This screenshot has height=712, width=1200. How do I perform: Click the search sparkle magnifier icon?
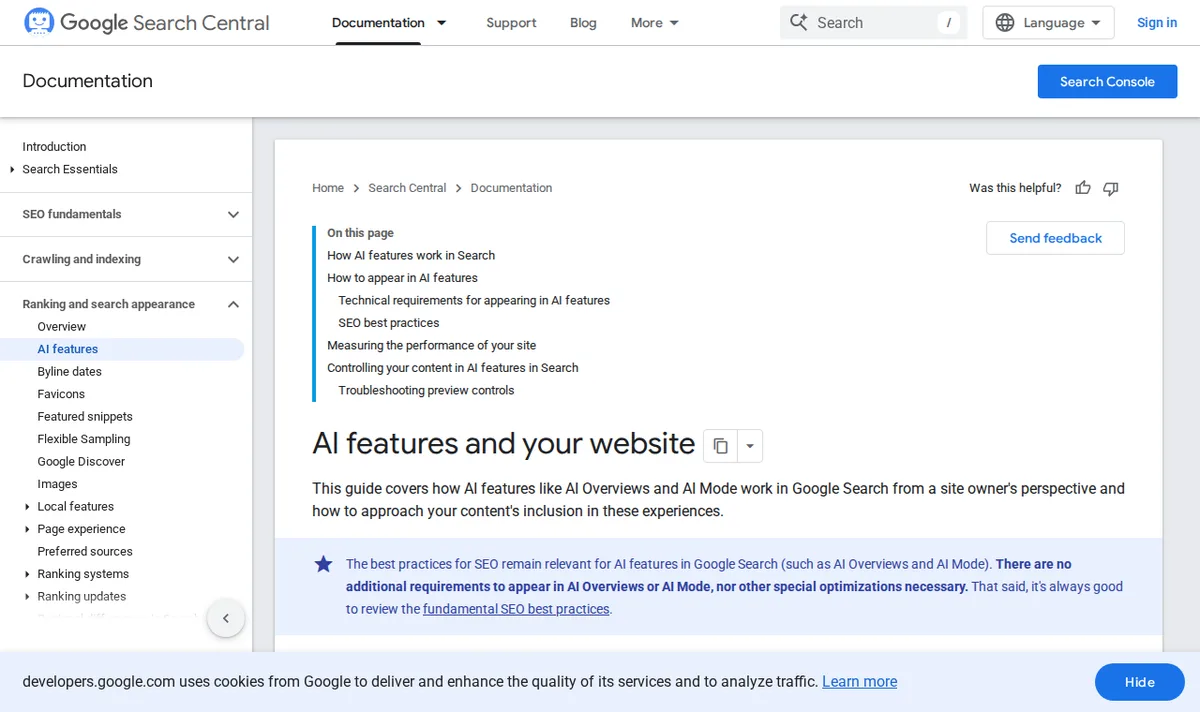coord(798,22)
